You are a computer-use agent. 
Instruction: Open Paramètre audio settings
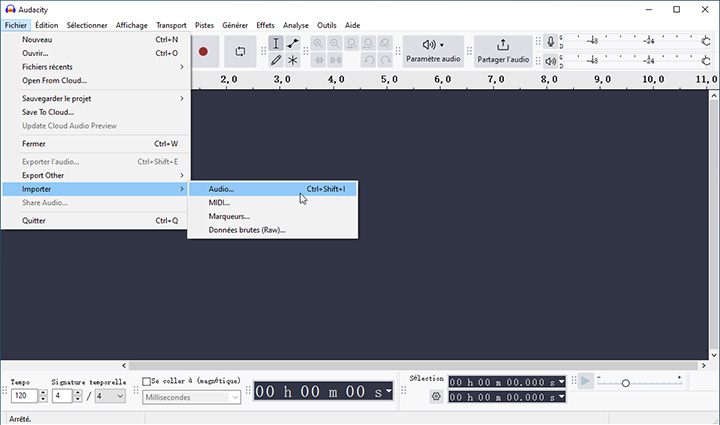pyautogui.click(x=433, y=51)
